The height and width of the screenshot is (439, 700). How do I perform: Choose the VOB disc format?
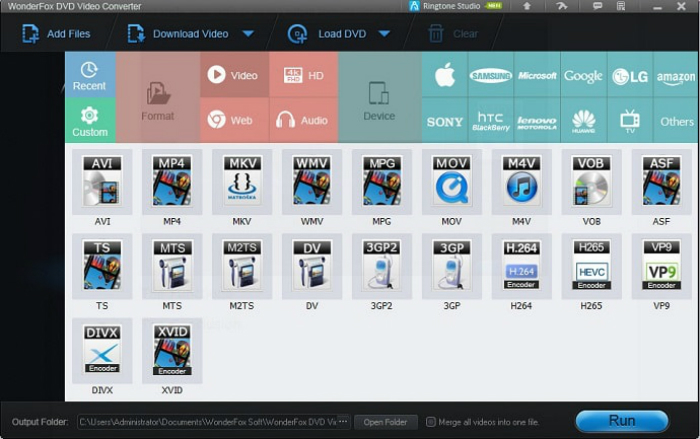(592, 182)
